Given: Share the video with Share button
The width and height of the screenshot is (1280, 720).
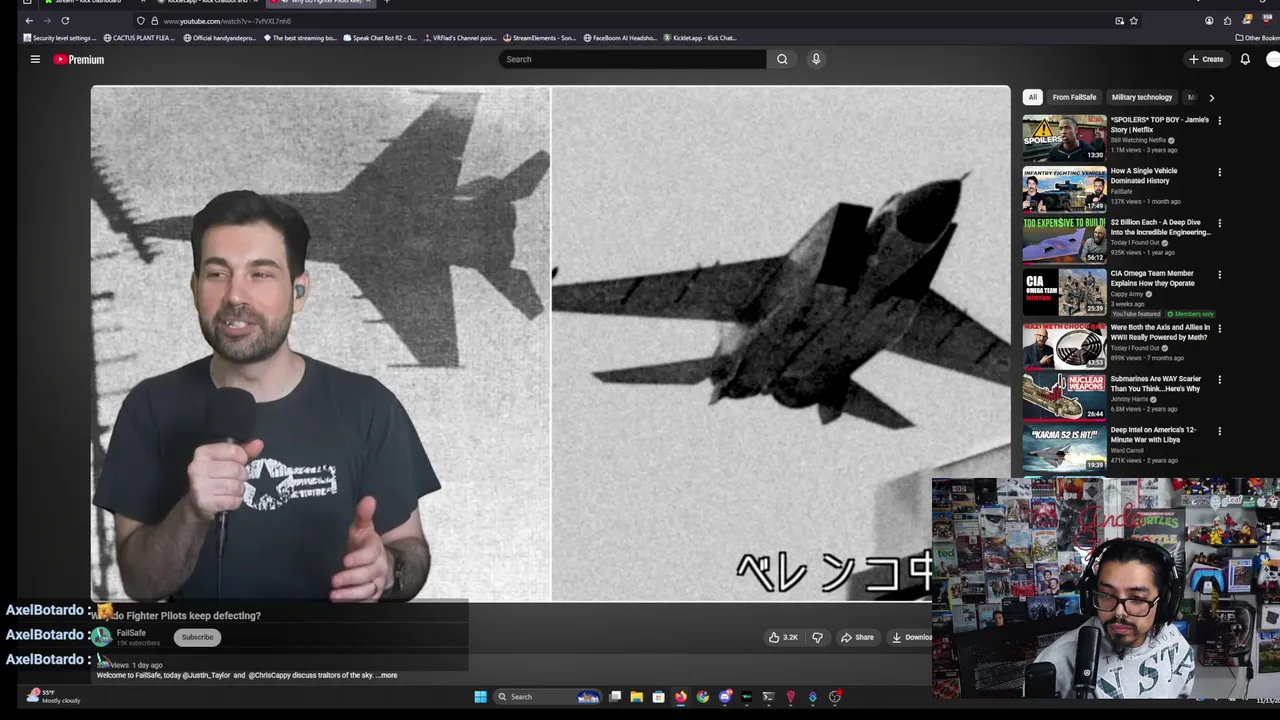Looking at the screenshot, I should [x=857, y=637].
